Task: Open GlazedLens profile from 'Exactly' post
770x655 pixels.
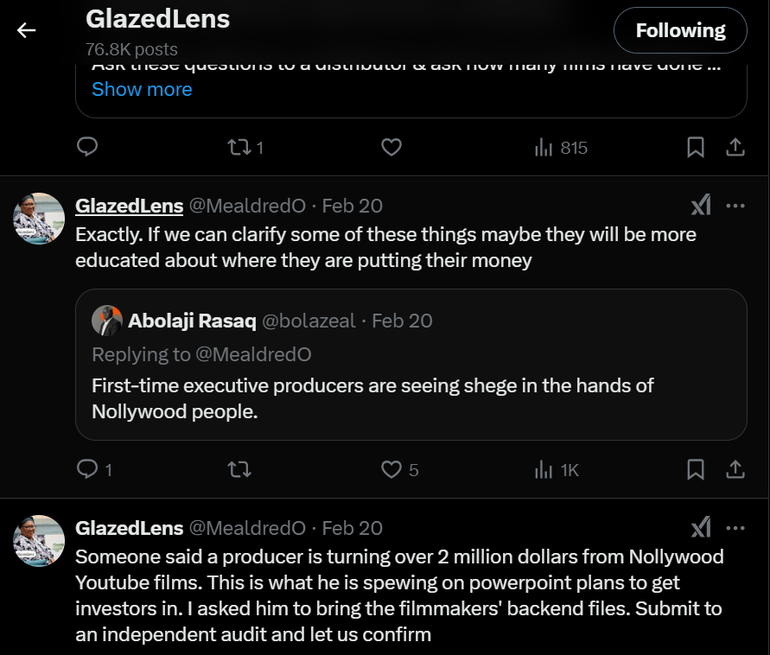Action: tap(129, 205)
